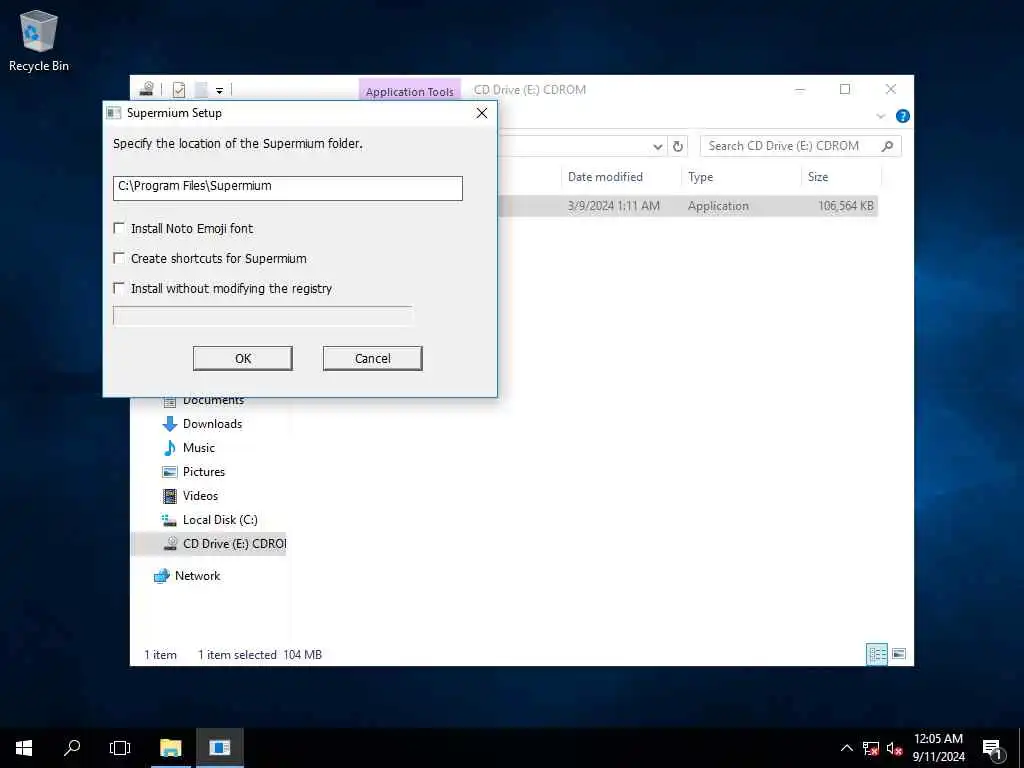Image resolution: width=1024 pixels, height=768 pixels.
Task: Click the search magnifier icon in Explorer
Action: point(887,146)
